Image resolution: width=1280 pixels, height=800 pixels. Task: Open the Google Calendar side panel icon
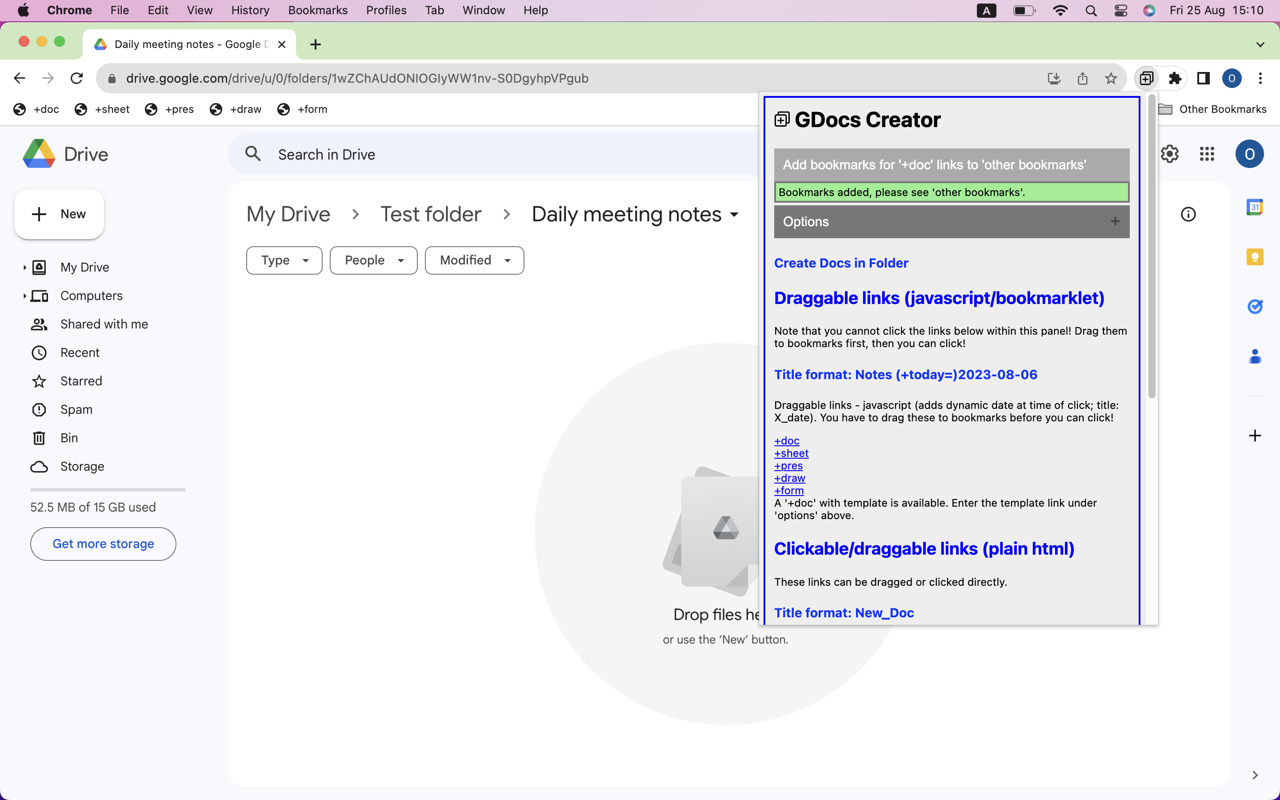1255,206
